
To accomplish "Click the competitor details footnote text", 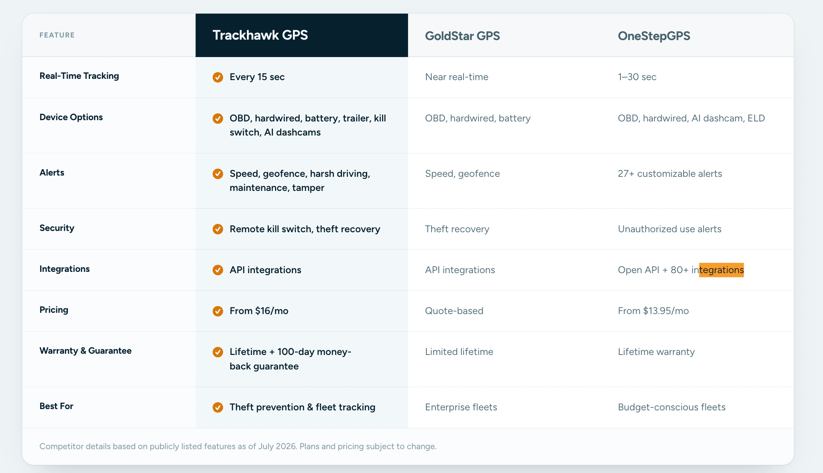I will (x=238, y=446).
